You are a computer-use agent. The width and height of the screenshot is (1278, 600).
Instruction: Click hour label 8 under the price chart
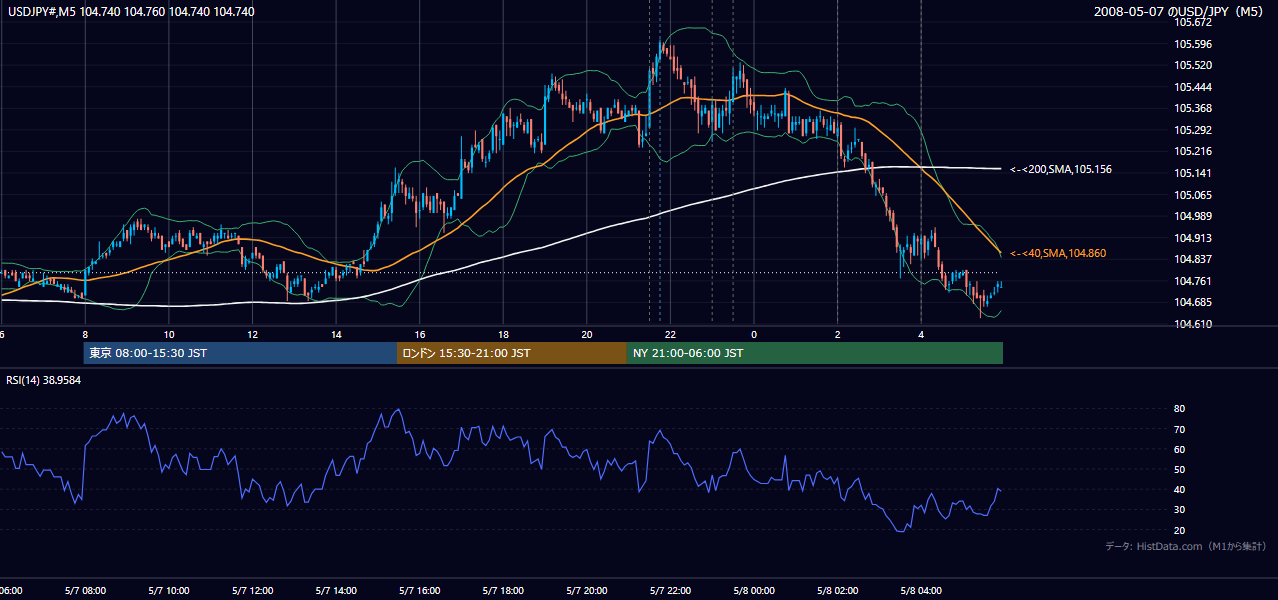(85, 334)
